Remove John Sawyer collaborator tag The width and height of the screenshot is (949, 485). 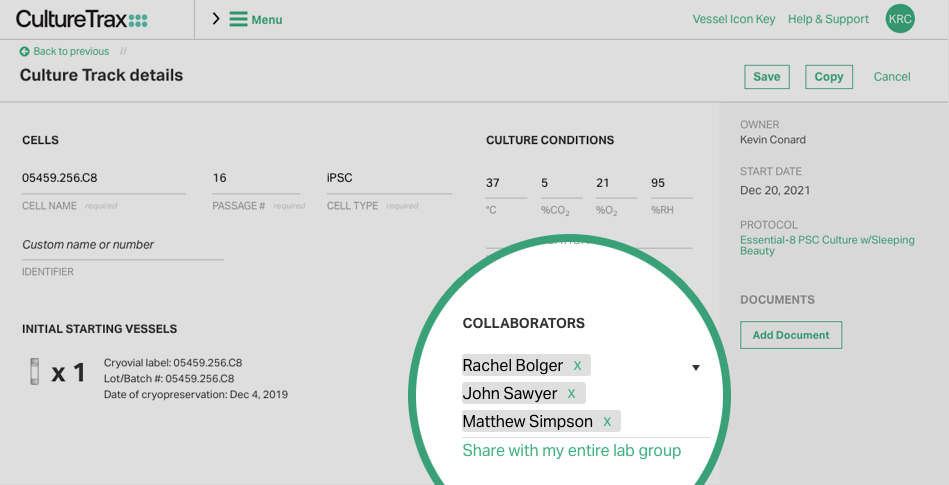coord(571,394)
